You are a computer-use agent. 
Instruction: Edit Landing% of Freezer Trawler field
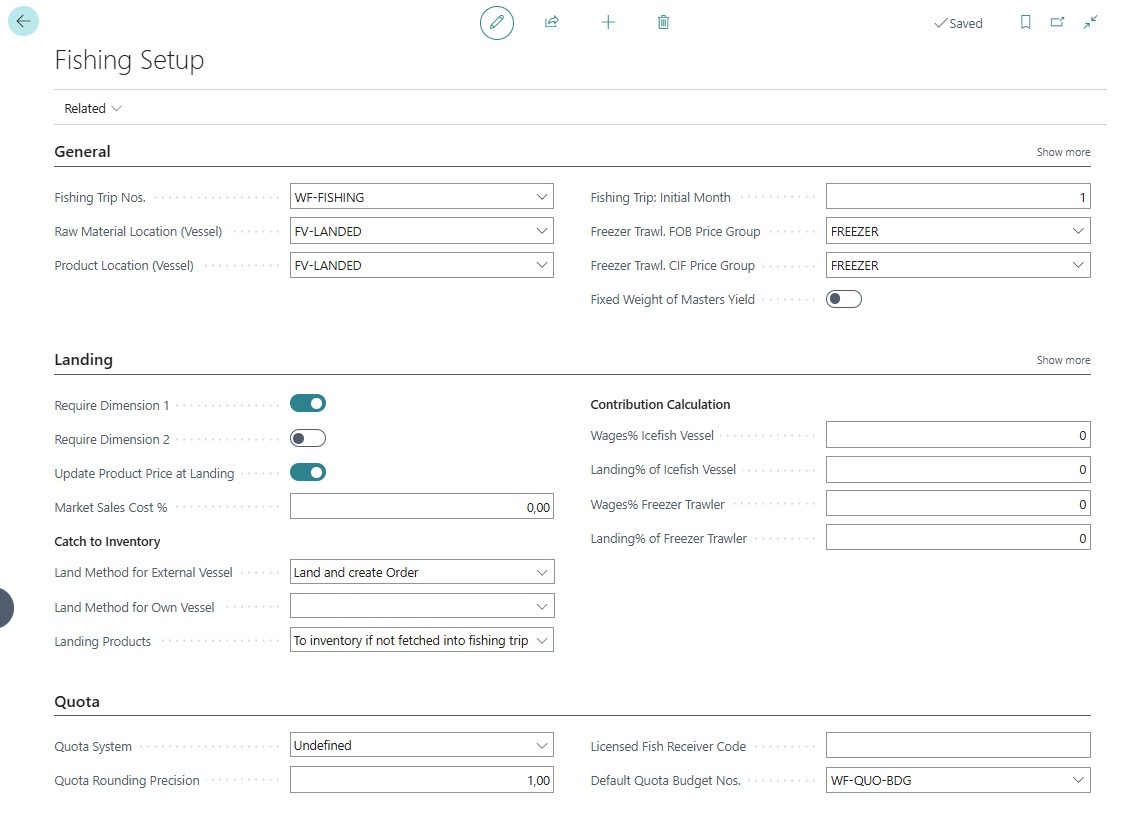pyautogui.click(x=958, y=538)
